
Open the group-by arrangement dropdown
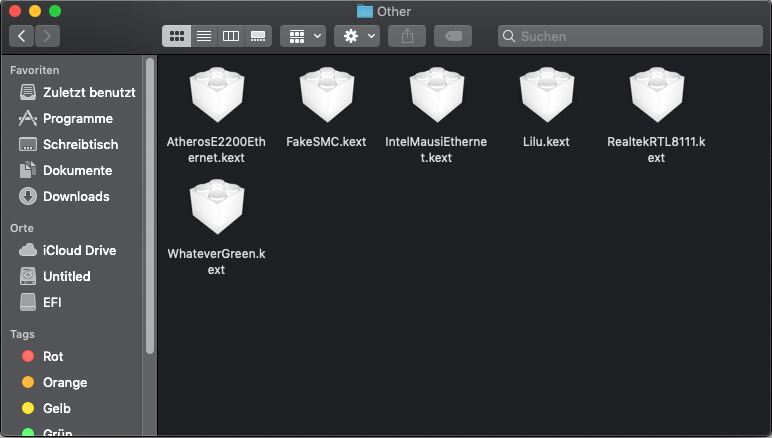coord(303,36)
